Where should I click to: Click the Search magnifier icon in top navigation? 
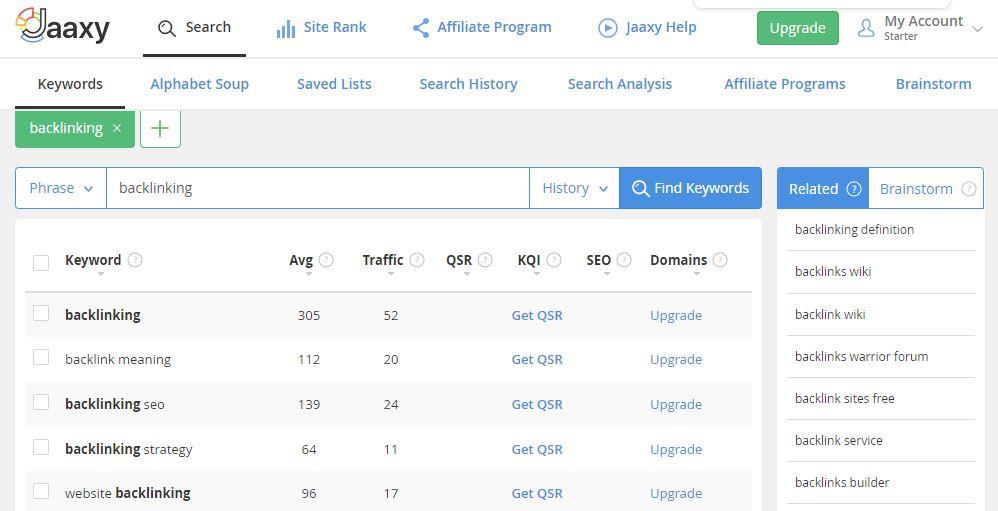[167, 28]
